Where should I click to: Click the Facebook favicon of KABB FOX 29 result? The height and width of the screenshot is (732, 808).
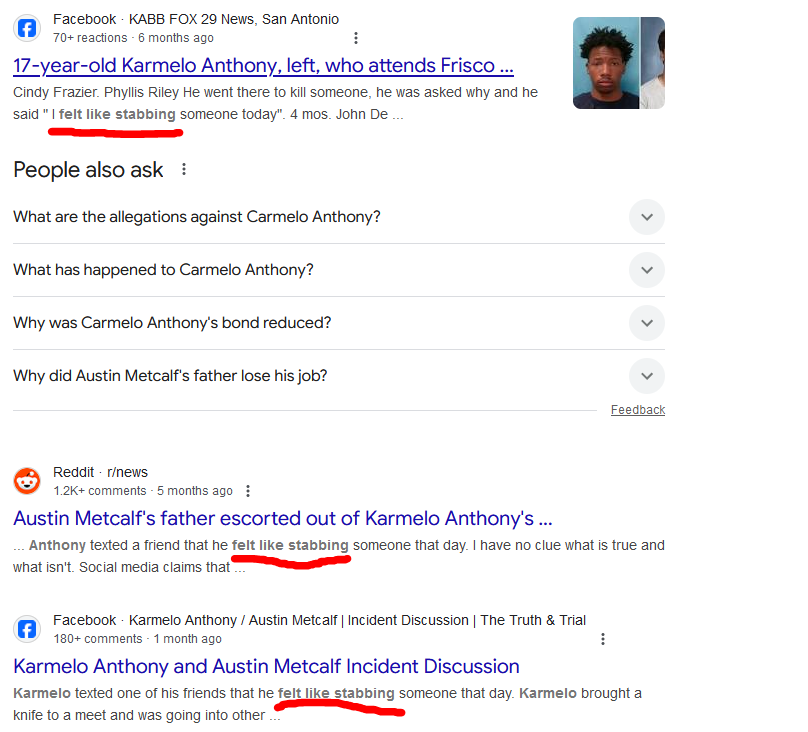(27, 28)
